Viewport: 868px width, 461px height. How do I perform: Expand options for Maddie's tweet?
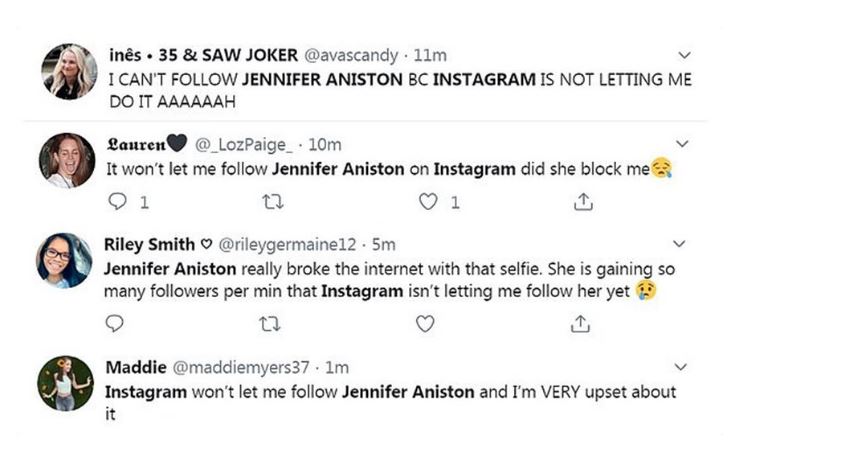click(x=680, y=367)
